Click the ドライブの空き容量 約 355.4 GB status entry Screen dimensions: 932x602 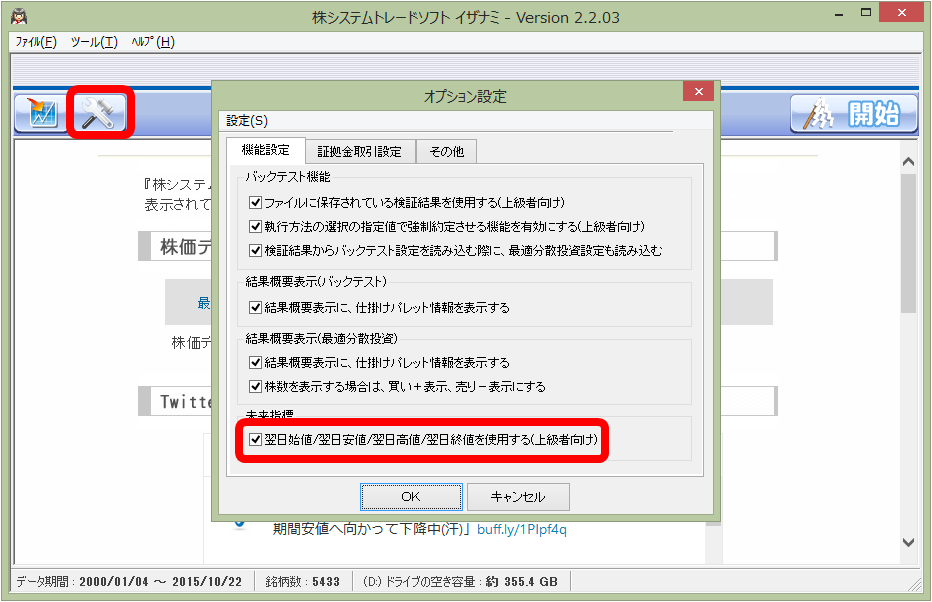pos(460,582)
